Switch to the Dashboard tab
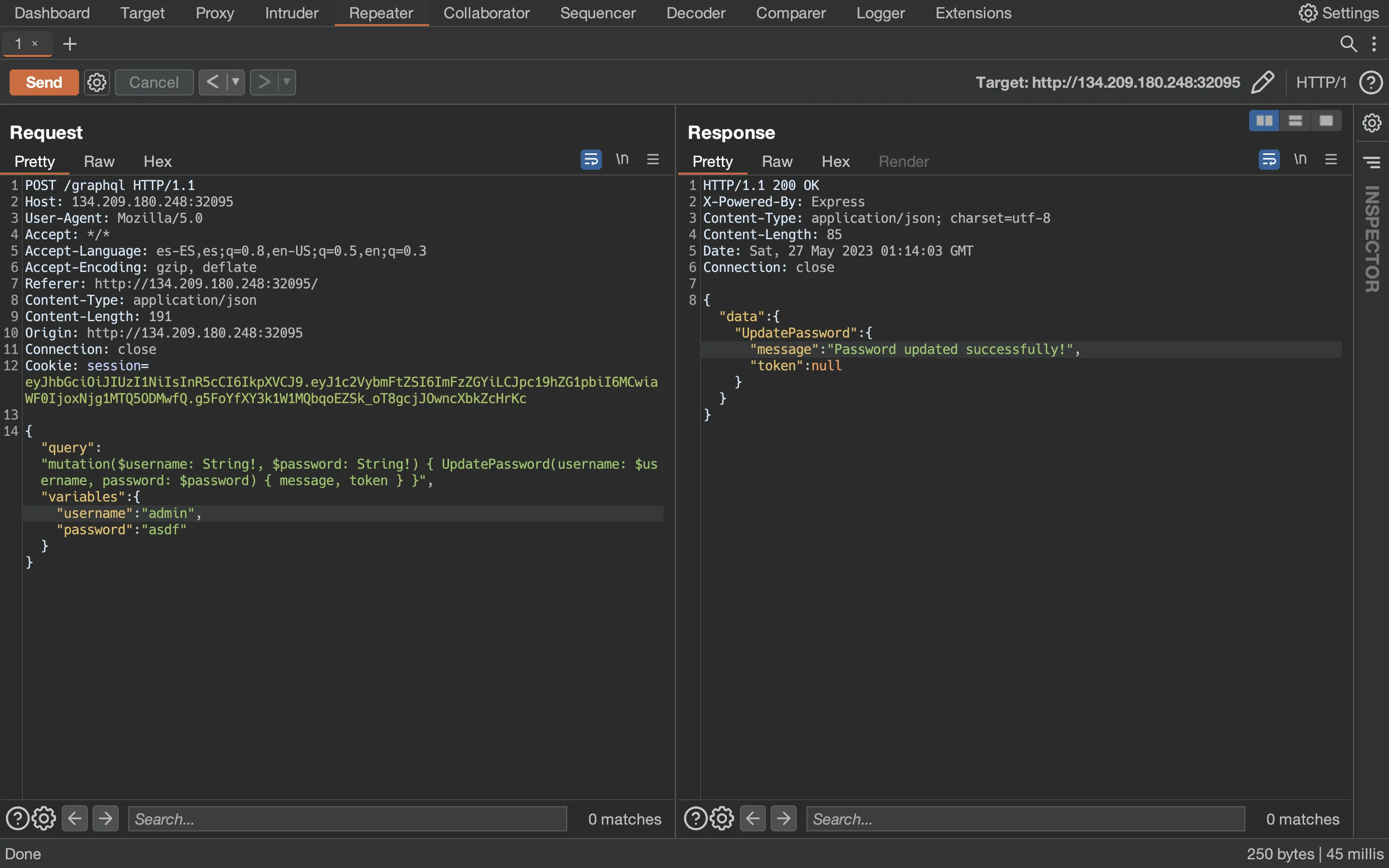This screenshot has width=1389, height=868. (52, 13)
